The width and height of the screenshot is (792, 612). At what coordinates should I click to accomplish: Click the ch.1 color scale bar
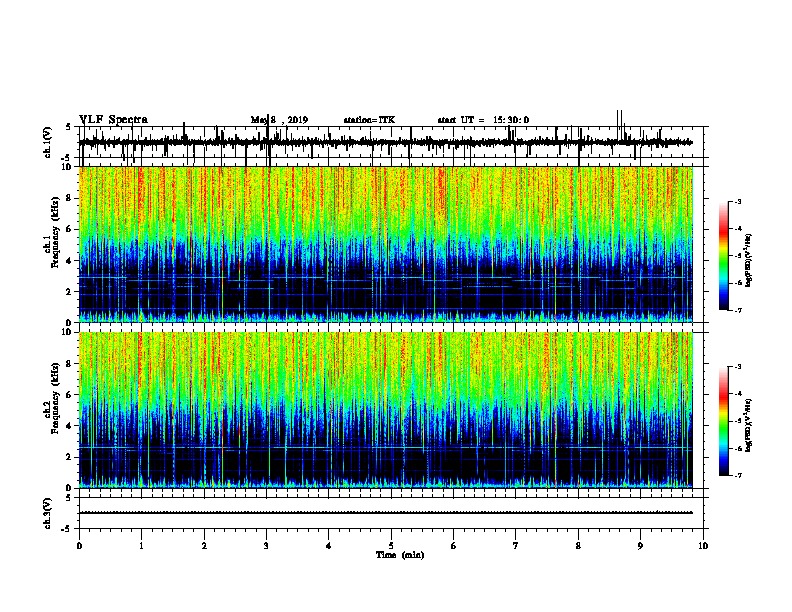(724, 256)
